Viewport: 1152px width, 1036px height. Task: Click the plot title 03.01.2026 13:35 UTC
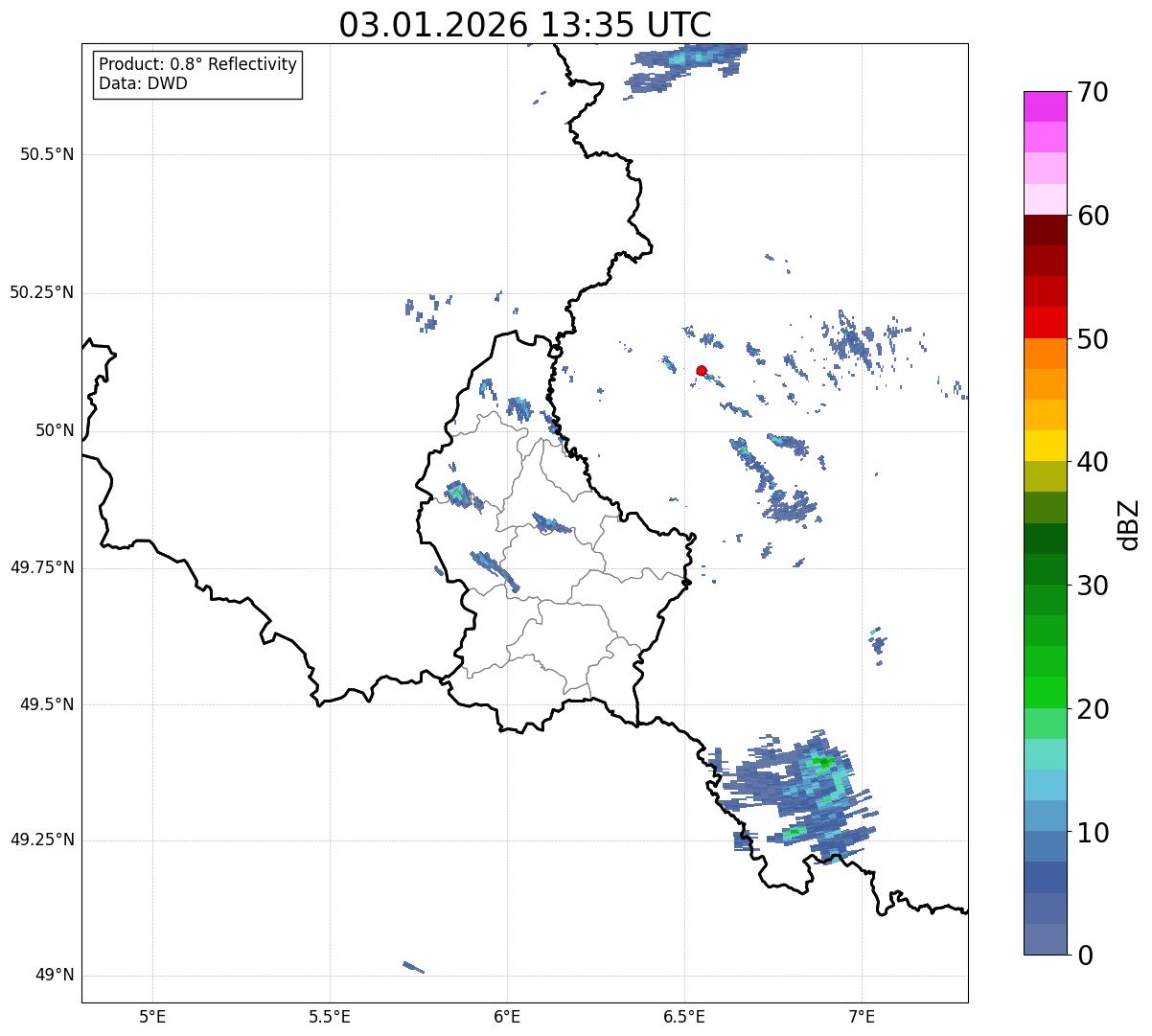(x=525, y=25)
